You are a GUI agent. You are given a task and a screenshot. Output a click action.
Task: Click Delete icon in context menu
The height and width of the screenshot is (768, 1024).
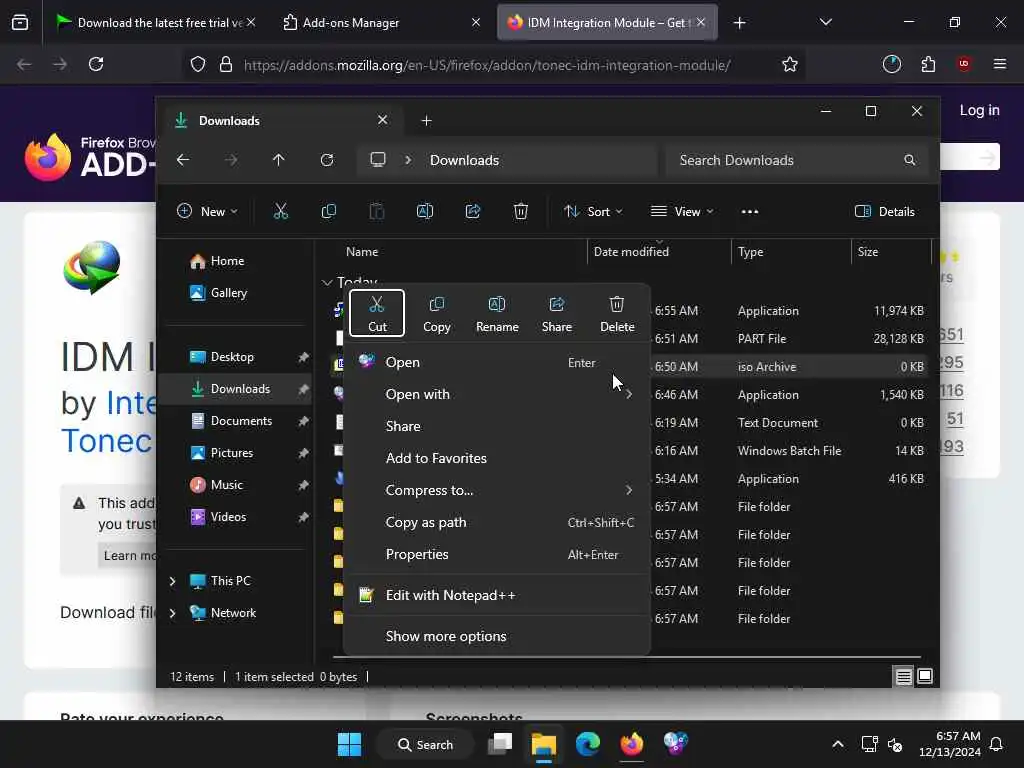click(616, 313)
